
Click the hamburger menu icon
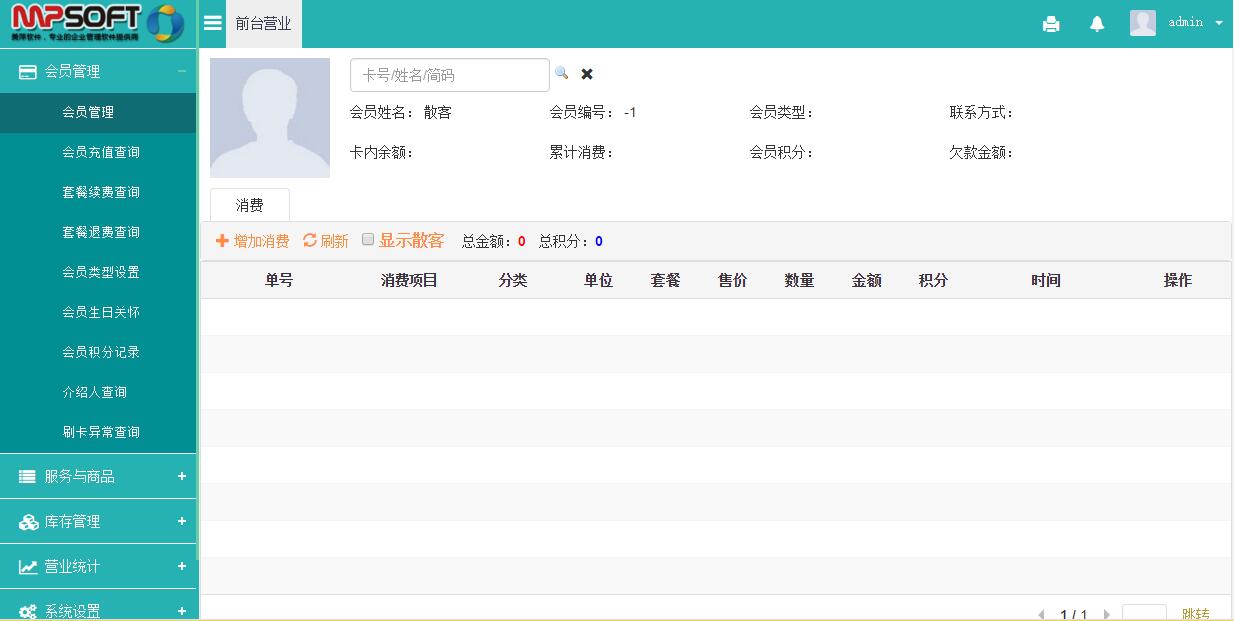coord(212,23)
